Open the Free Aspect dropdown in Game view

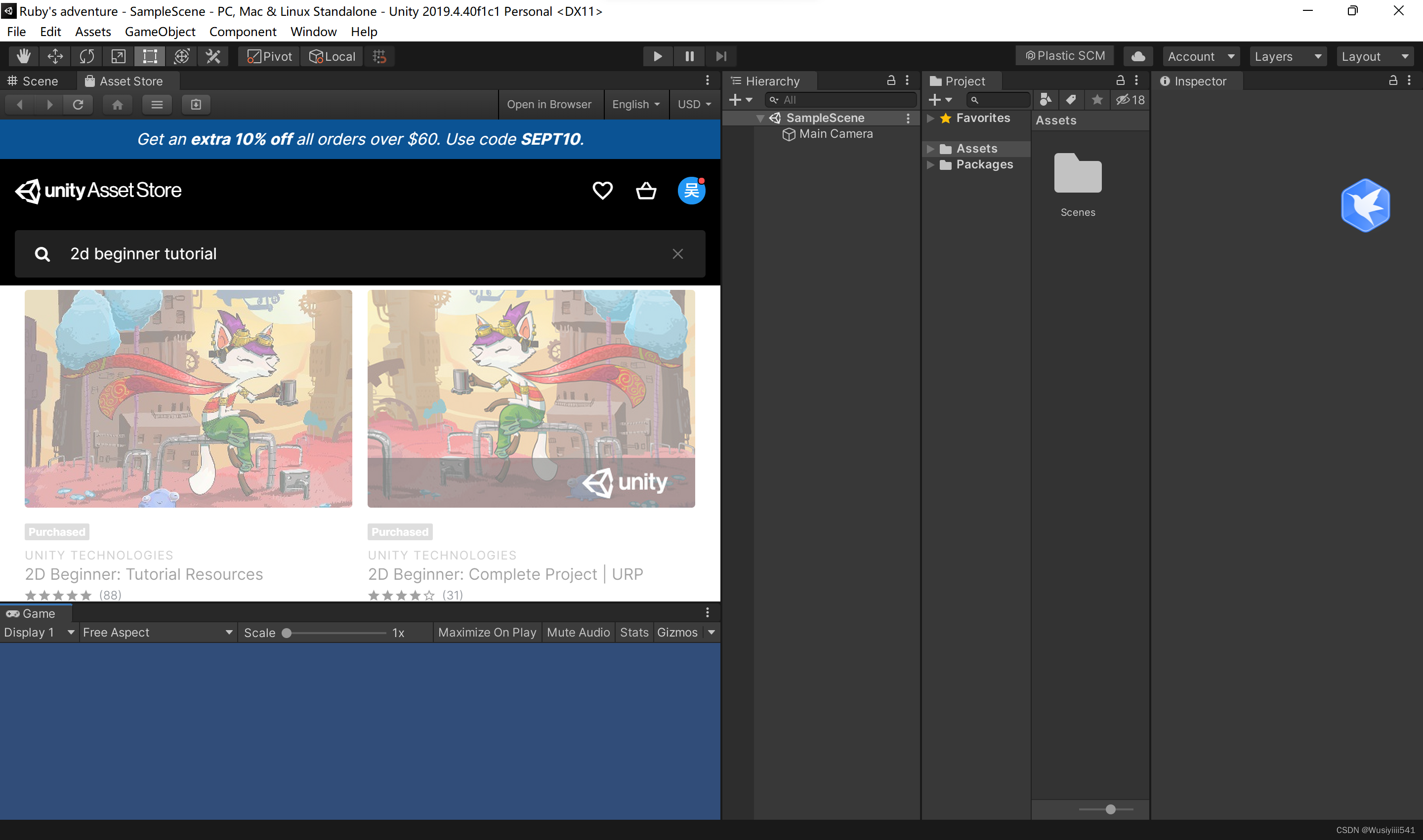tap(157, 632)
